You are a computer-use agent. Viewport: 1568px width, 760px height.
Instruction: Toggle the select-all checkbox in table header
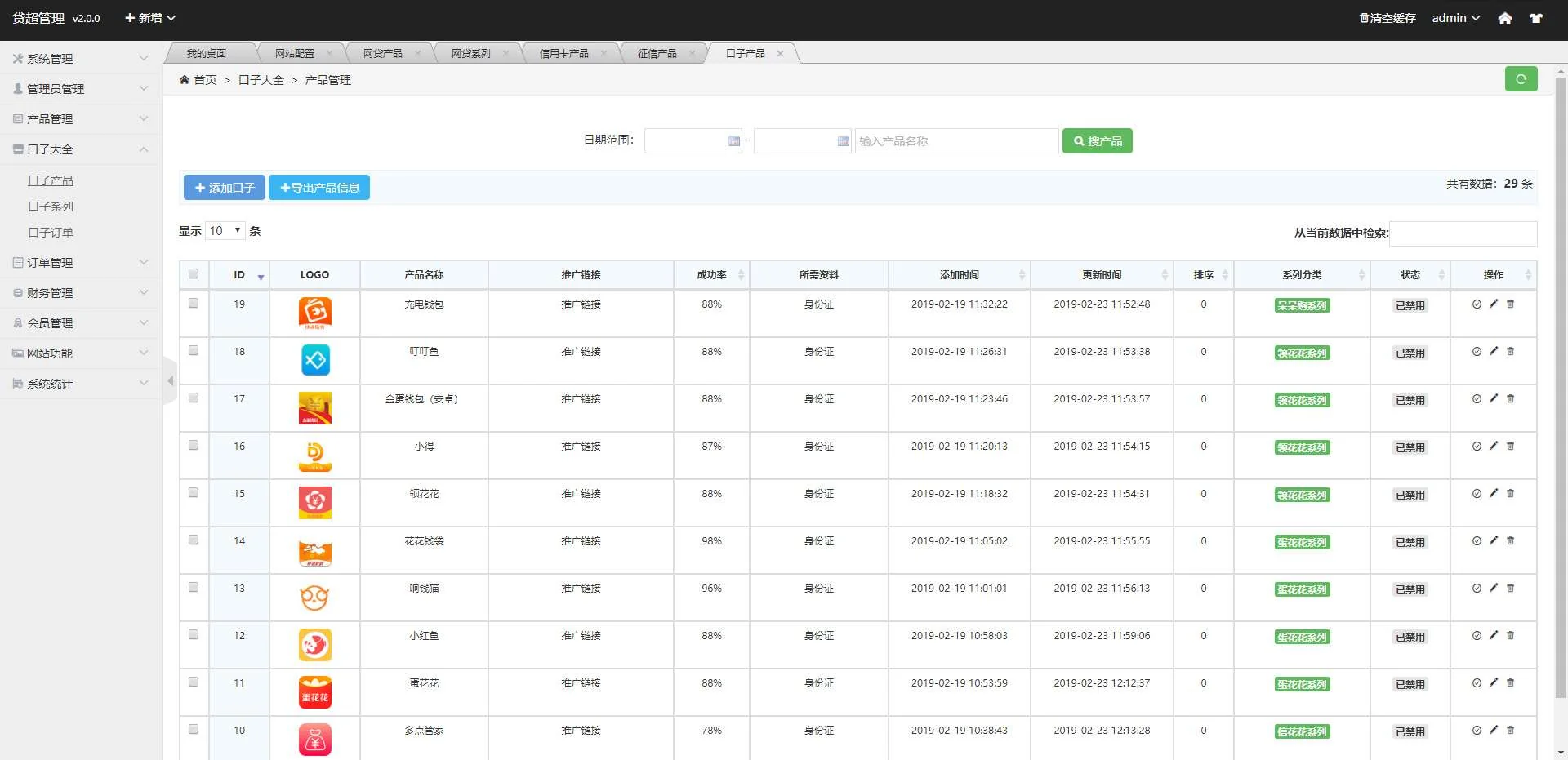tap(194, 274)
